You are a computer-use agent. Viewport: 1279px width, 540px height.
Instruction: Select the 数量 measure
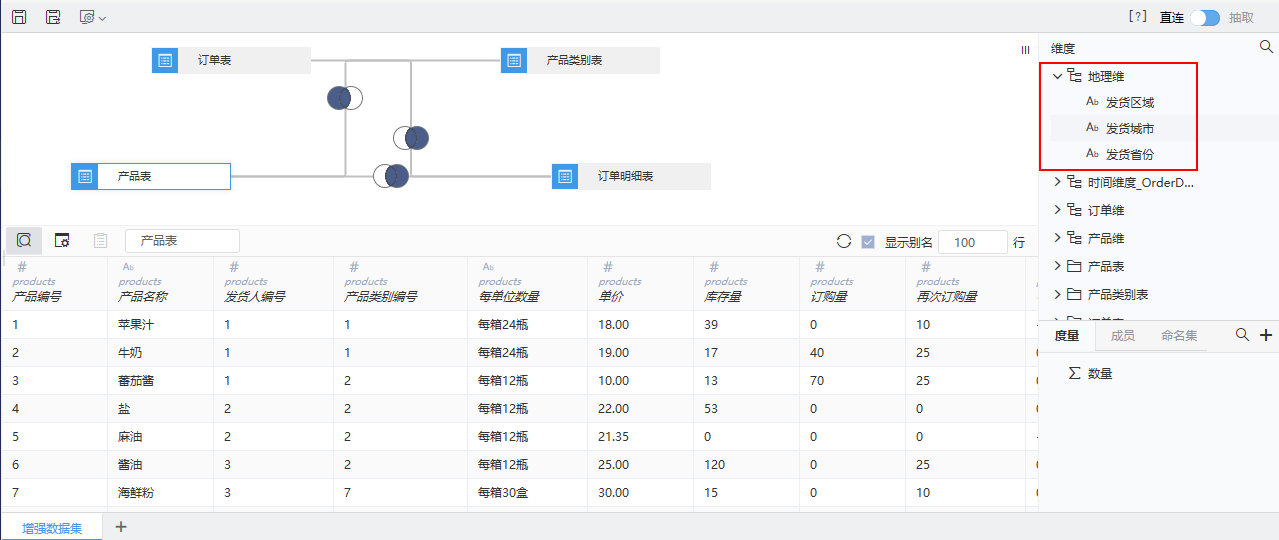pos(1100,373)
